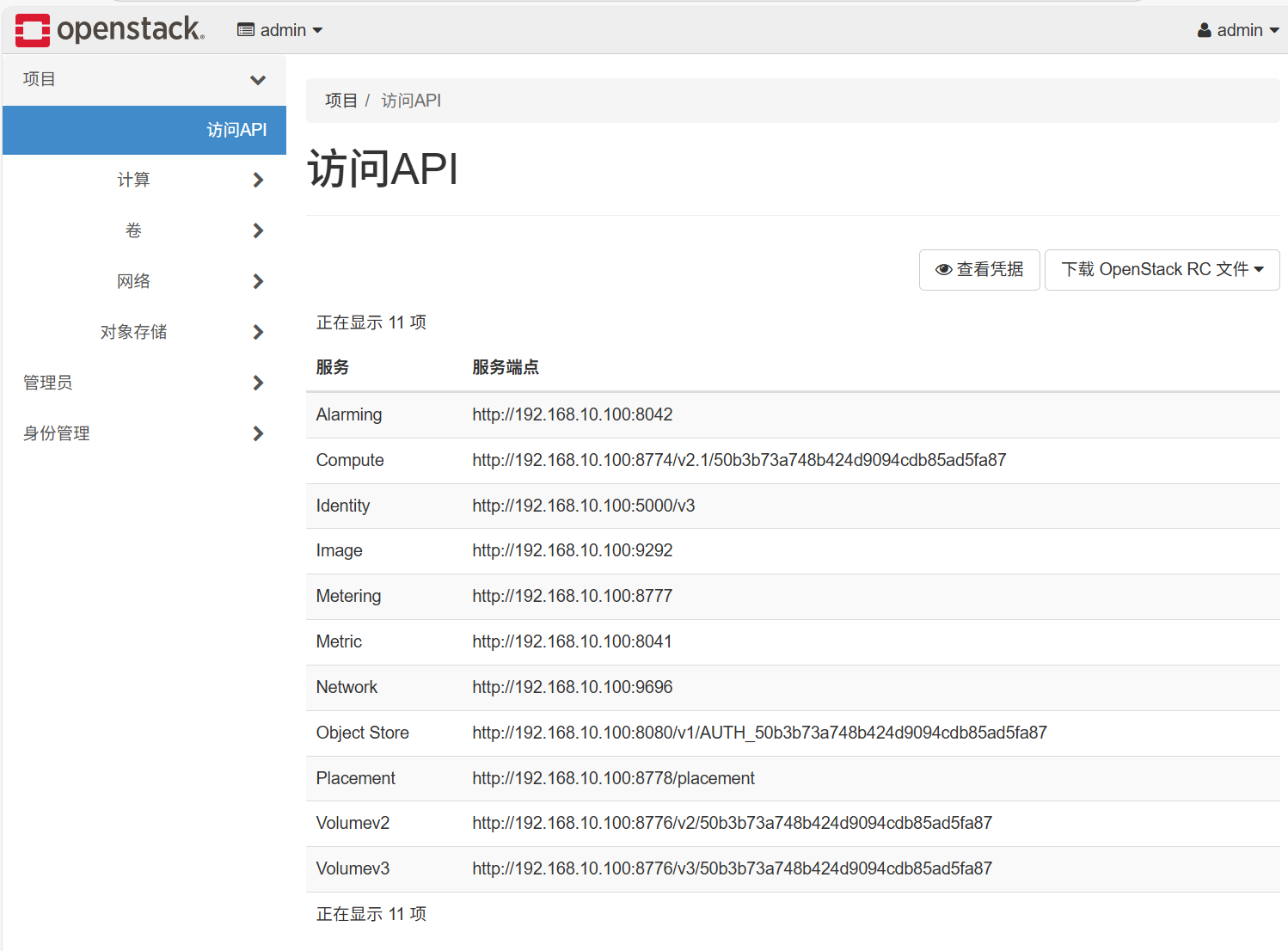
Task: Open the 卷 menu item
Action: click(x=133, y=230)
